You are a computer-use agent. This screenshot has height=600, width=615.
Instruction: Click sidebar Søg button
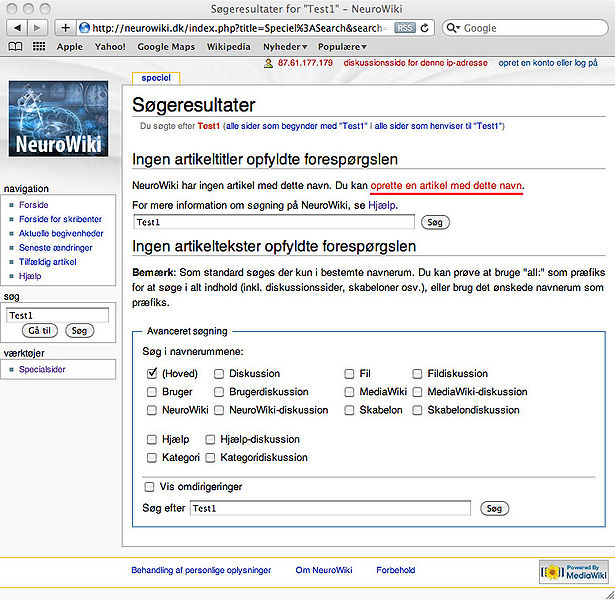79,331
